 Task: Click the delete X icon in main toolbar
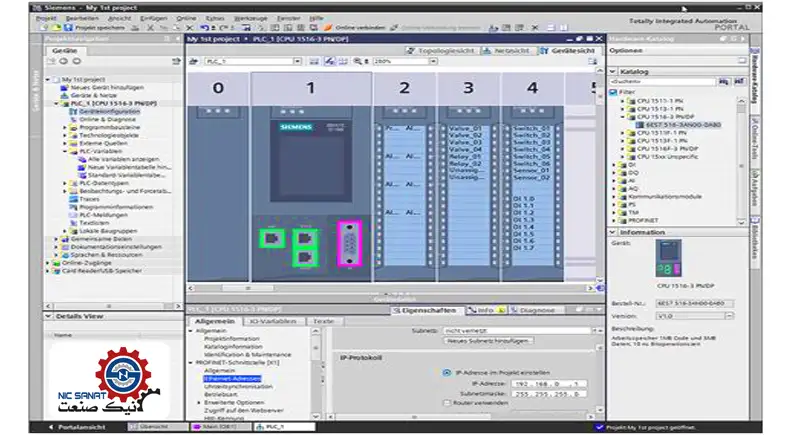(189, 28)
